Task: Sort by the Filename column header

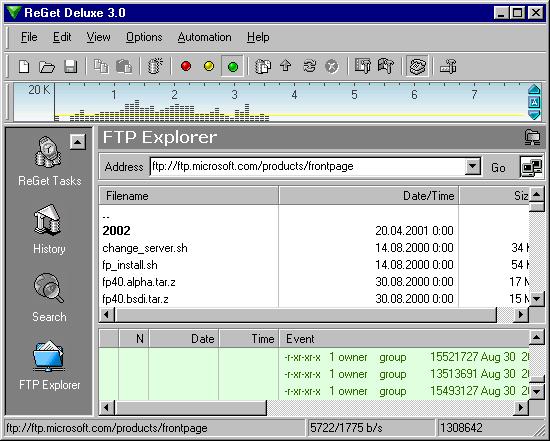Action: [x=189, y=195]
